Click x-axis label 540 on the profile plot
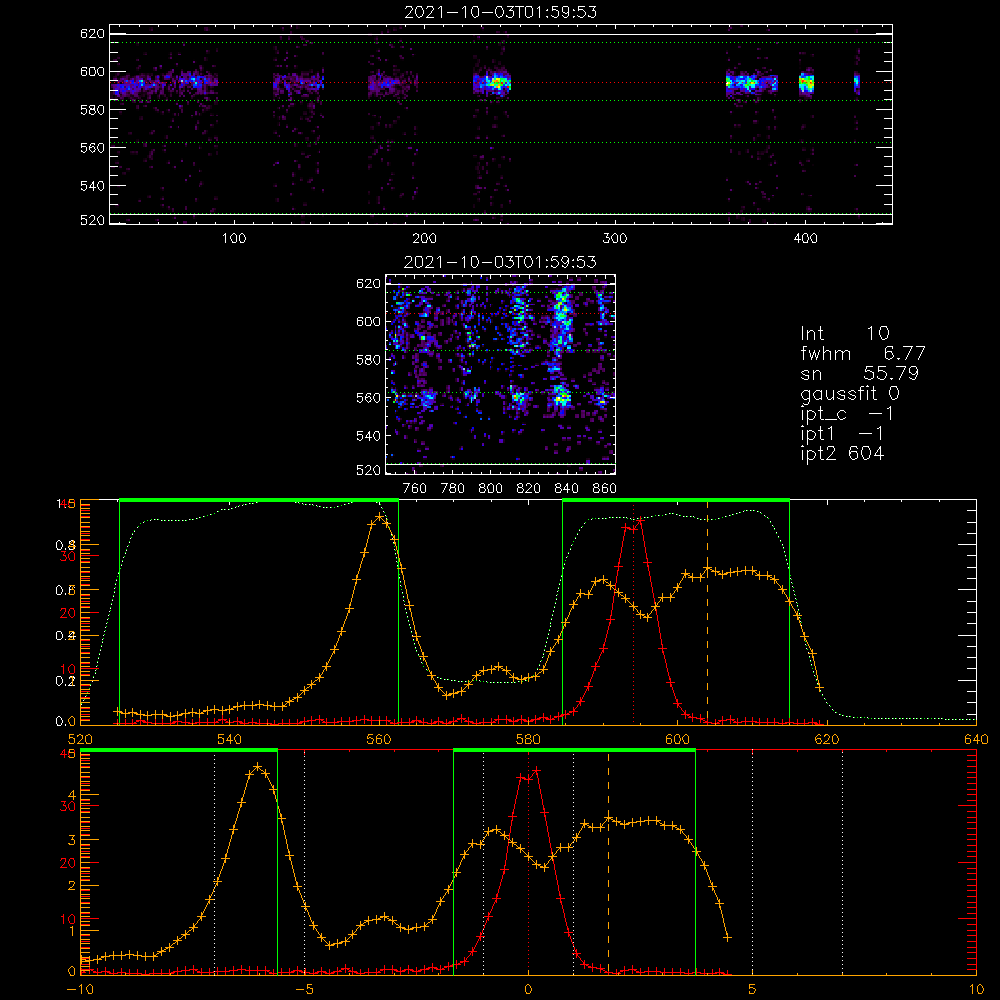The width and height of the screenshot is (1000, 1000). point(230,739)
